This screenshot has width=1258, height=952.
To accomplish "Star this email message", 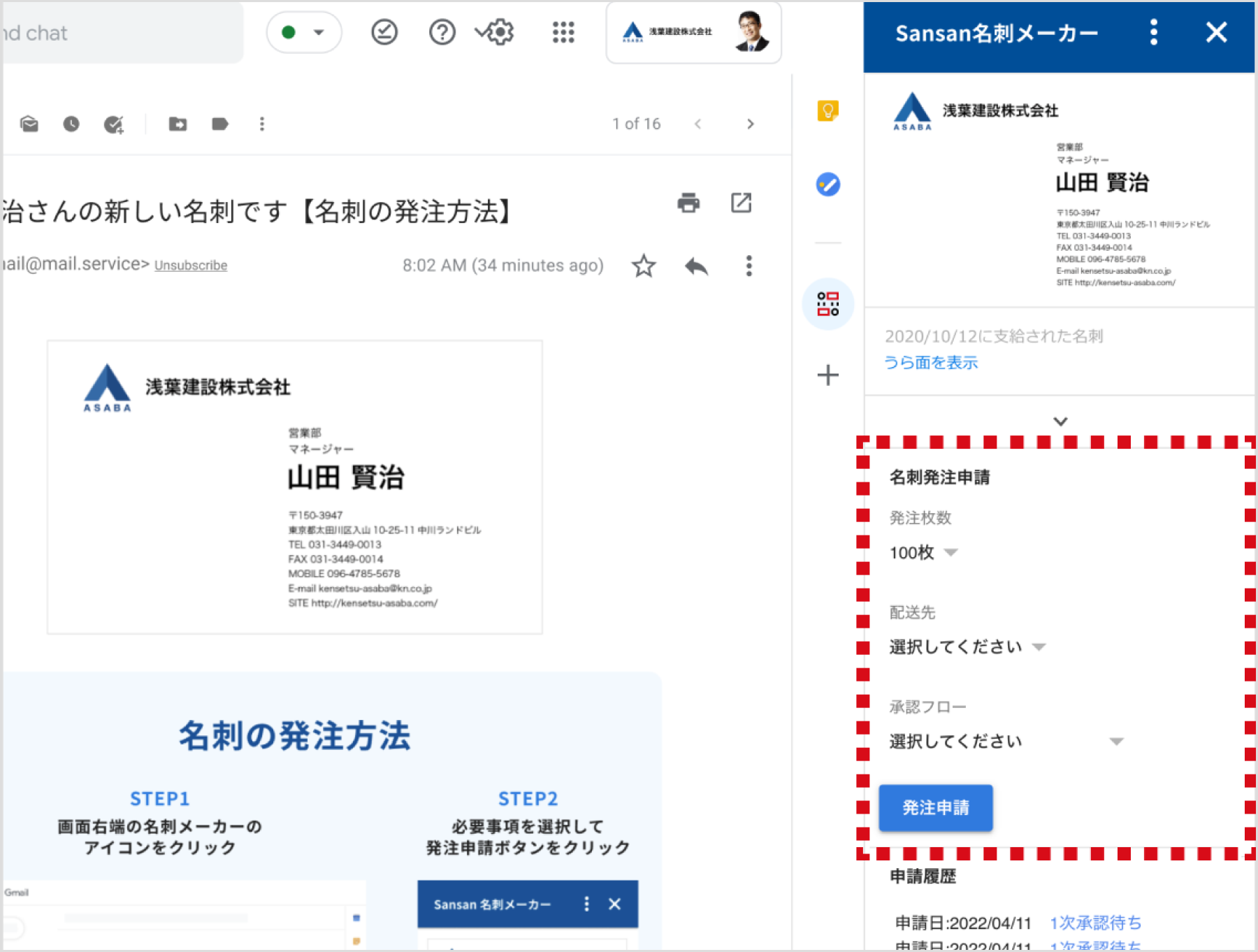I will [x=644, y=266].
